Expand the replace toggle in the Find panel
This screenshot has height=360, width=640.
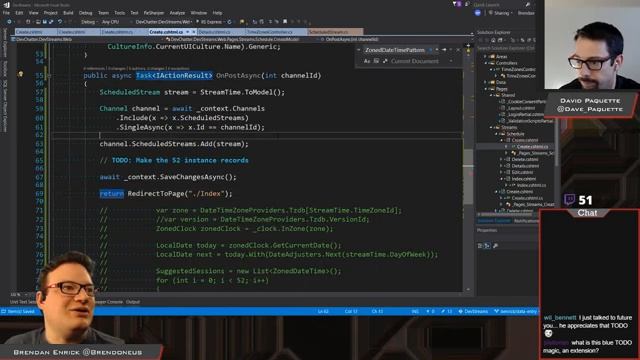click(x=358, y=50)
